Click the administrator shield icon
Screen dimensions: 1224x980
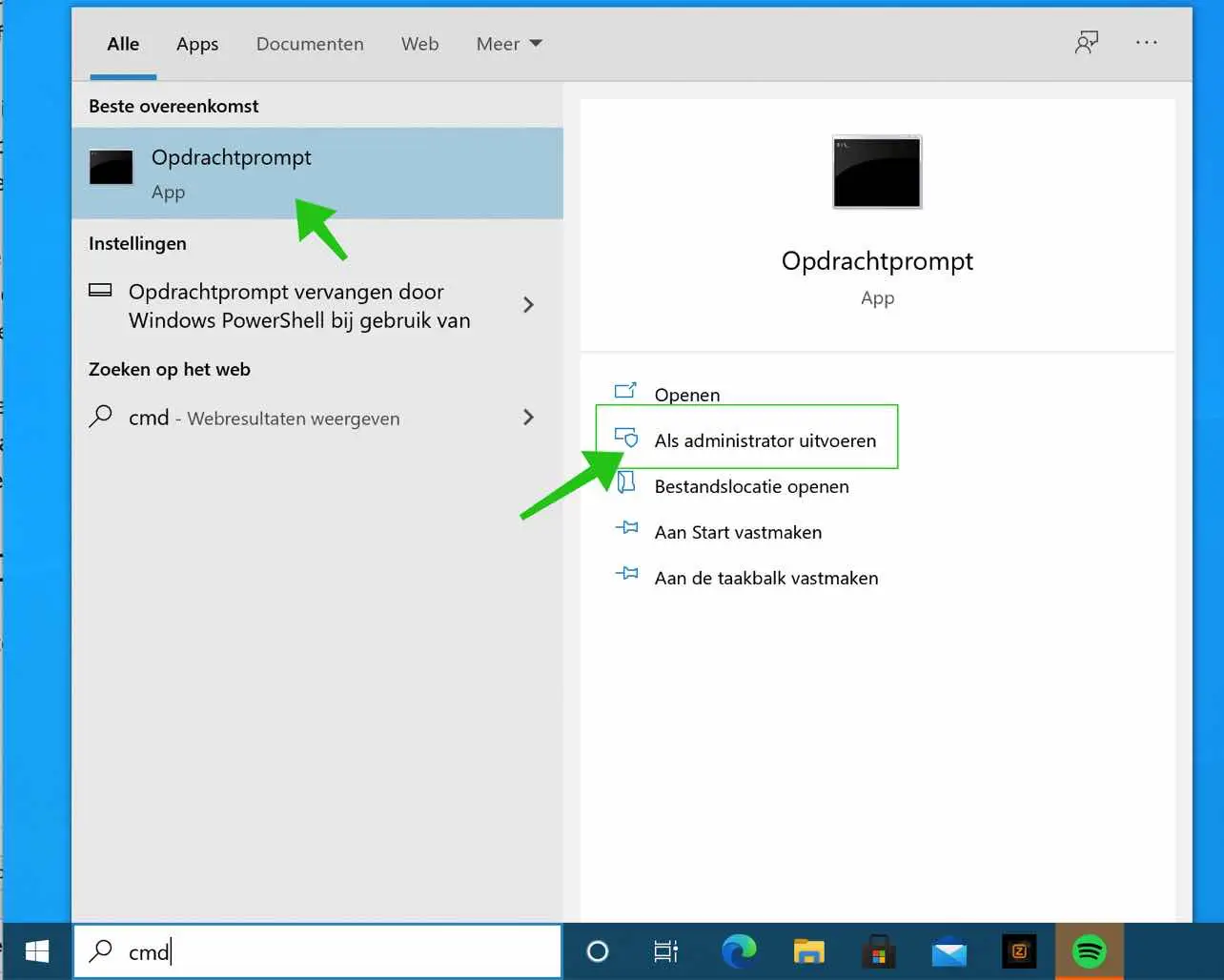coord(626,438)
